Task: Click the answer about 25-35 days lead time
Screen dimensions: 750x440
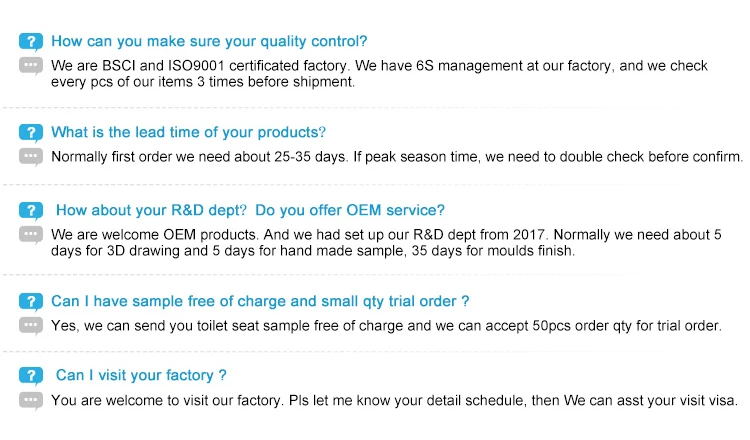Action: 397,157
